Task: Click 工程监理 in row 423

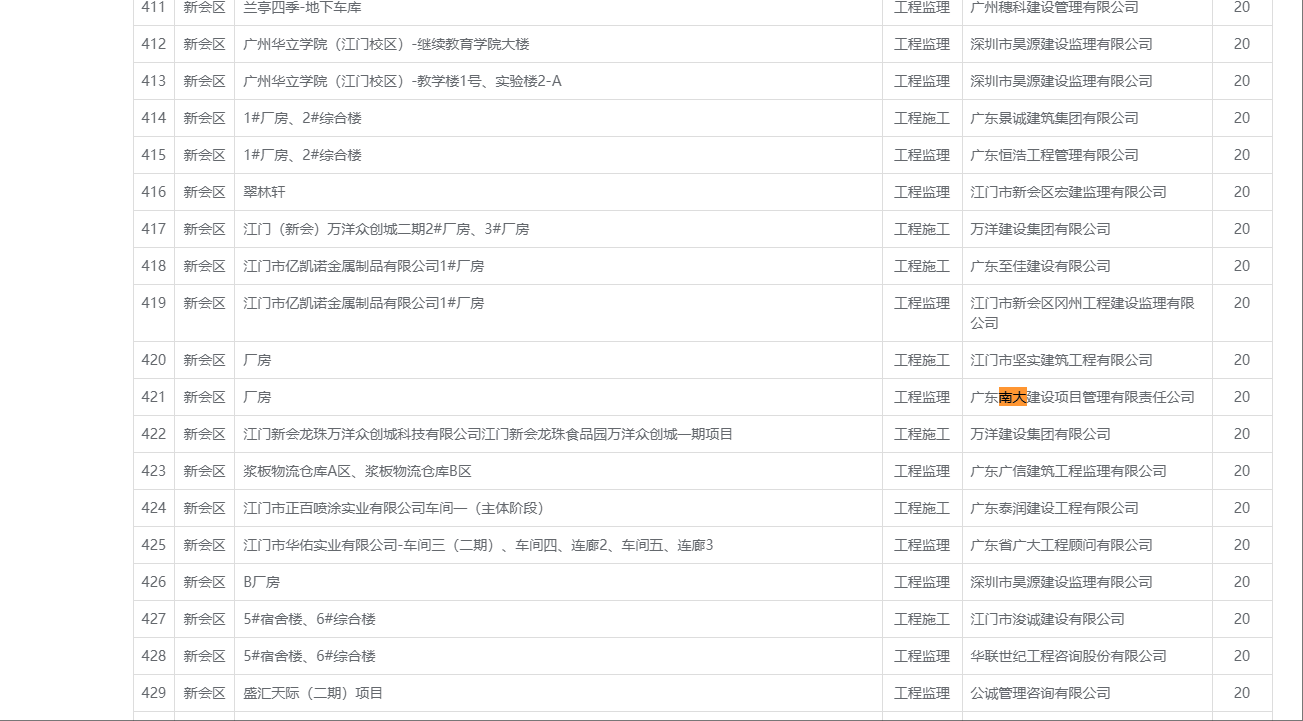Action: click(921, 471)
